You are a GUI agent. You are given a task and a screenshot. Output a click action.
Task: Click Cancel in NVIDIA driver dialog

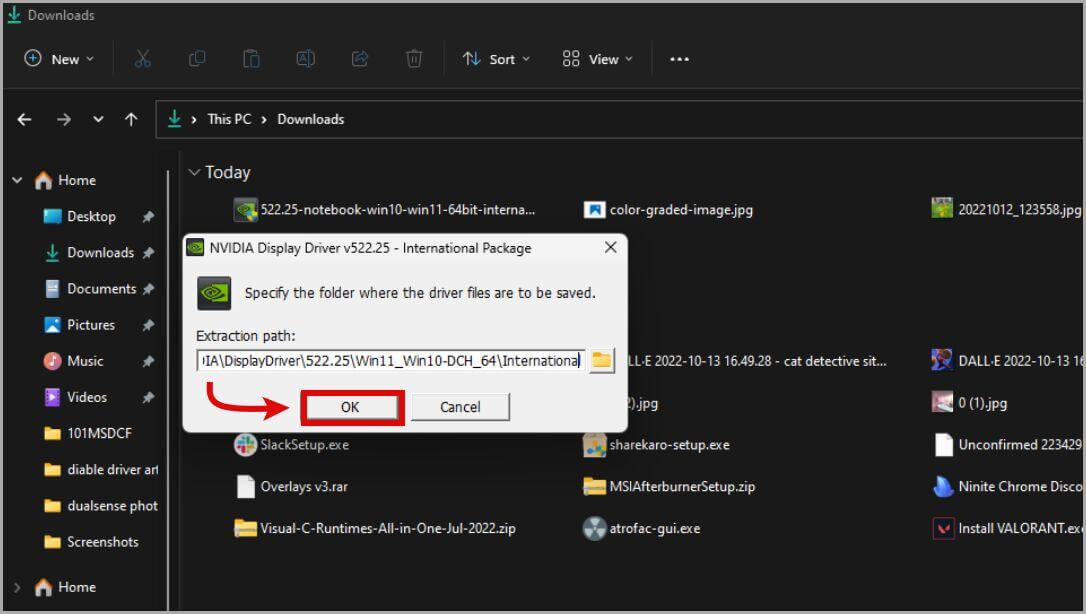[x=460, y=407]
